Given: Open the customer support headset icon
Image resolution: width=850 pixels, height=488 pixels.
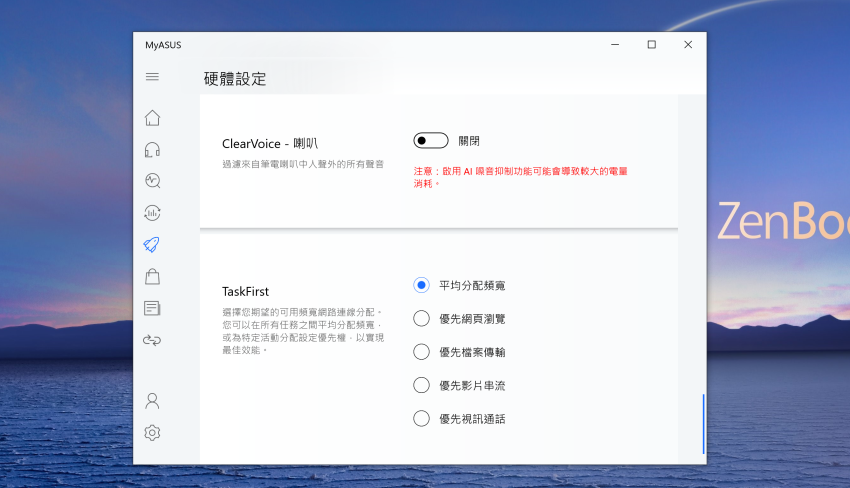Looking at the screenshot, I should click(x=152, y=150).
